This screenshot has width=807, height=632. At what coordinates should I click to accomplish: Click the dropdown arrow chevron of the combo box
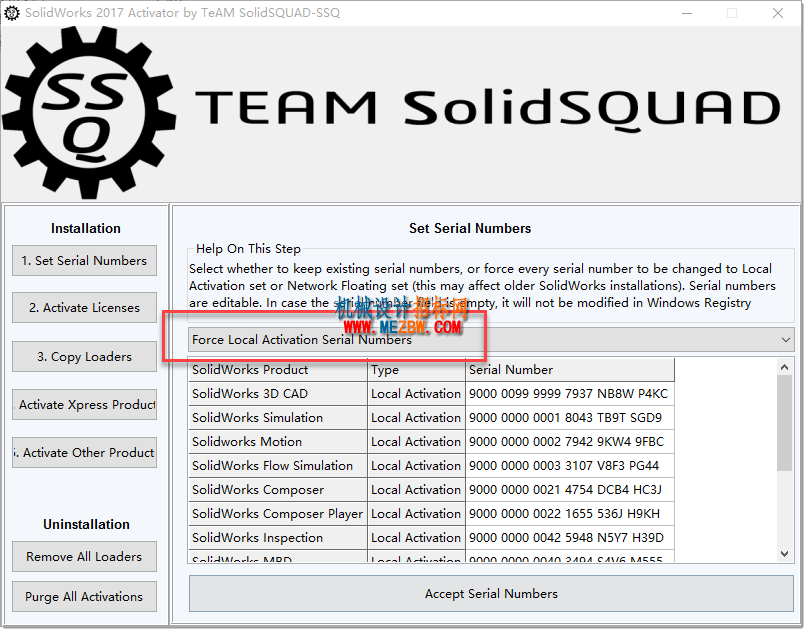[785, 340]
